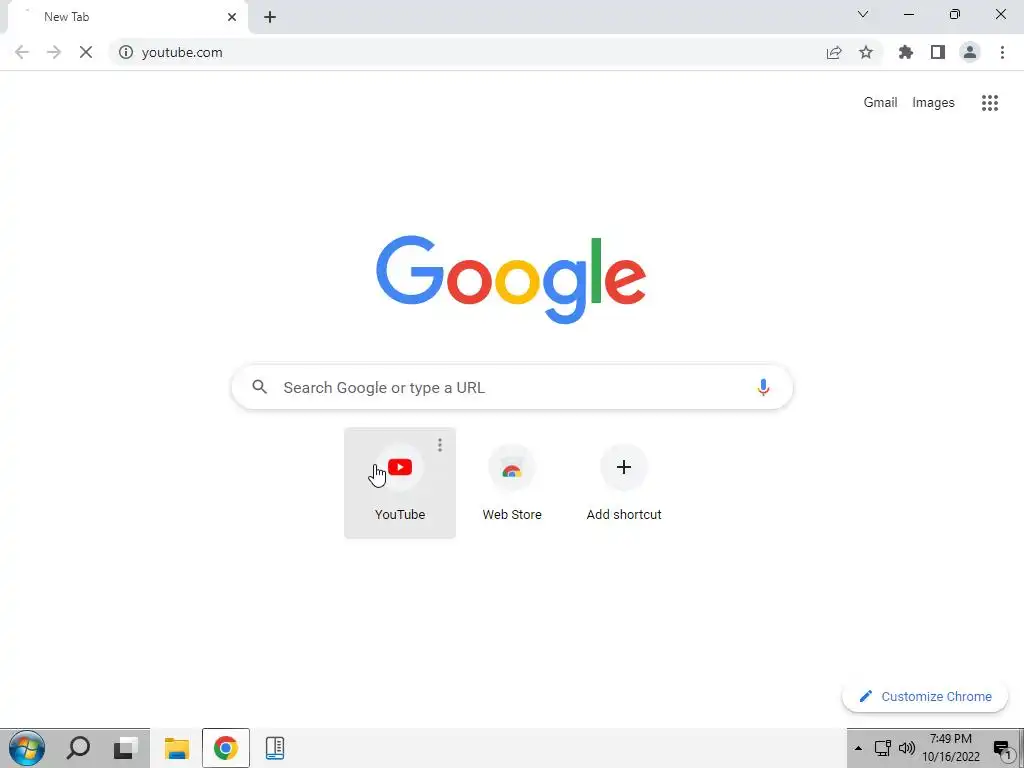Open the notebook app in taskbar
The height and width of the screenshot is (768, 1024).
pyautogui.click(x=275, y=748)
